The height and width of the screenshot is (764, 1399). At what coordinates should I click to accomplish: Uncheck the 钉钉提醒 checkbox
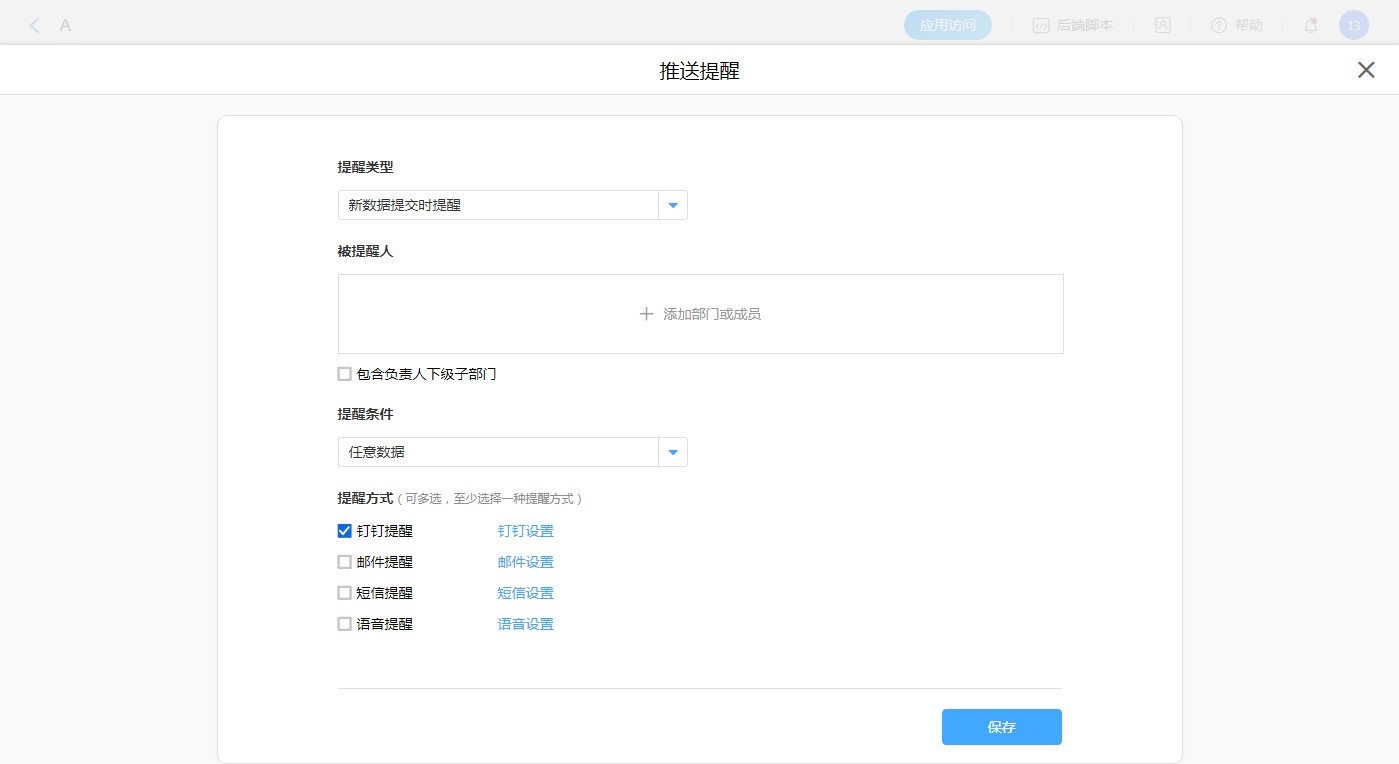pos(345,531)
